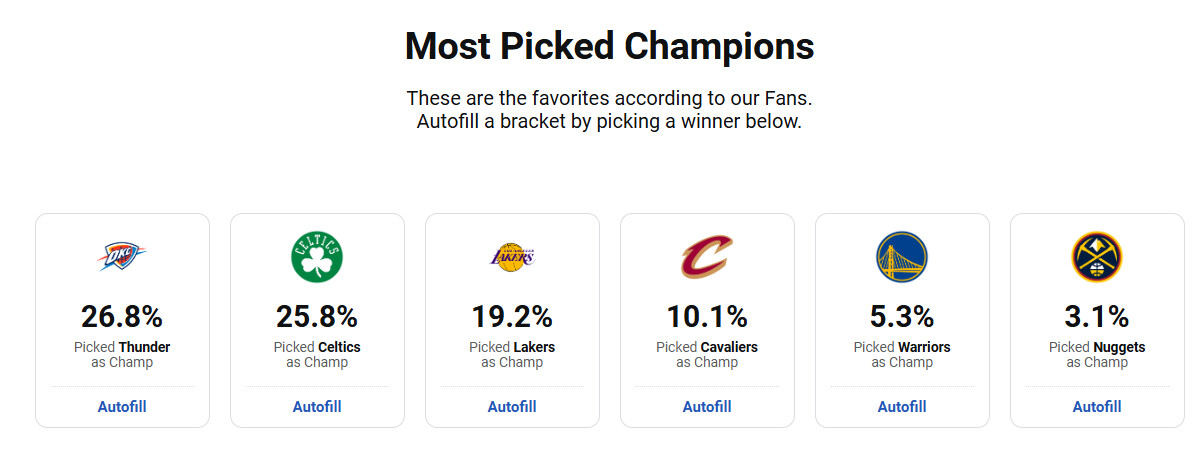
Task: Click the 'Picked Lakers as Champ' text
Action: pyautogui.click(x=512, y=354)
